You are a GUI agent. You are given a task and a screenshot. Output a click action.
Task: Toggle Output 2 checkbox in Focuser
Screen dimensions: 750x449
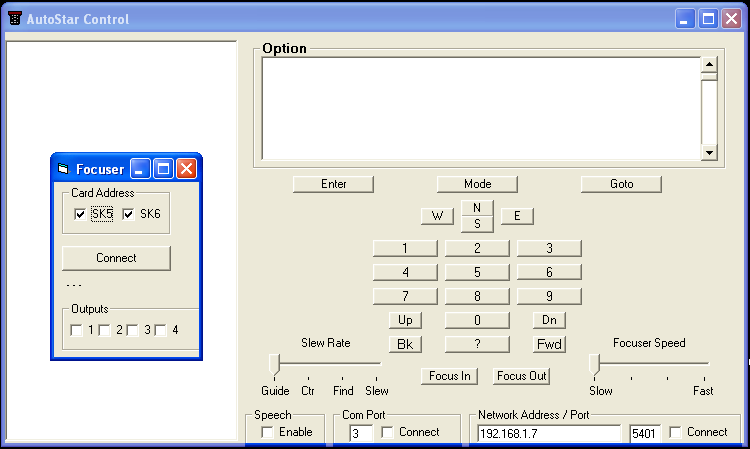click(104, 330)
